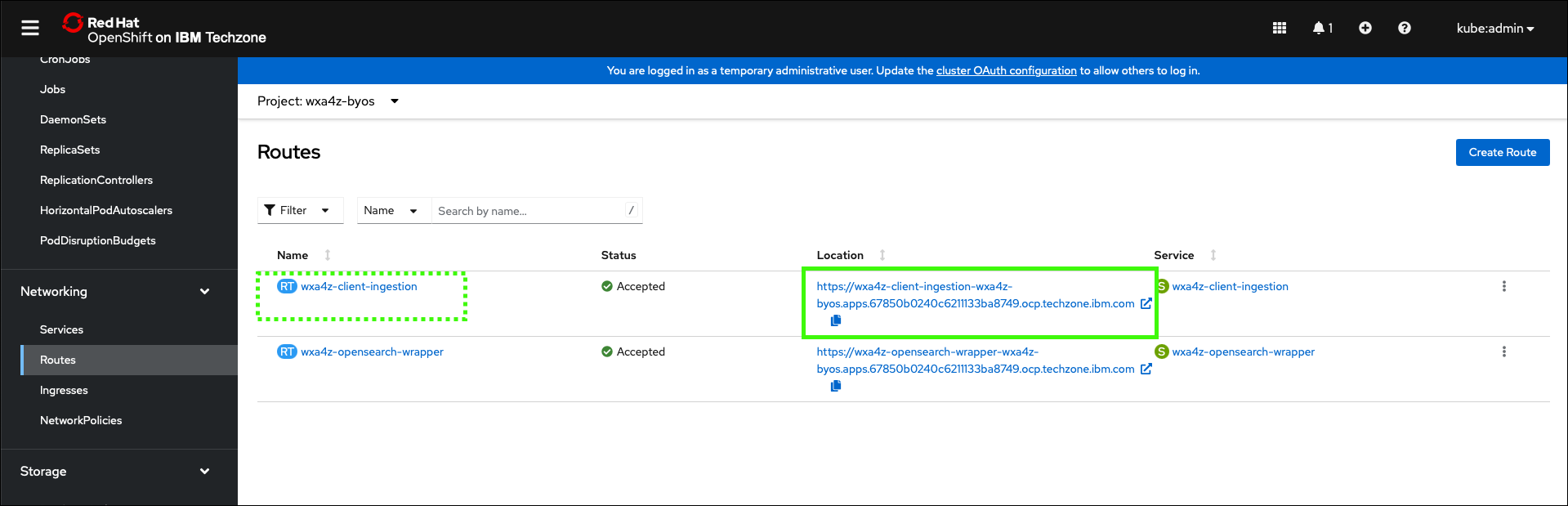Viewport: 1568px width, 506px height.
Task: Click the Search by name field
Action: (x=529, y=211)
